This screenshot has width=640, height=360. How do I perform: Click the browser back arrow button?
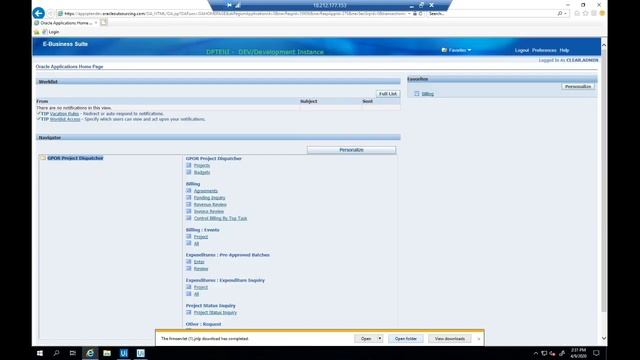(x=39, y=13)
